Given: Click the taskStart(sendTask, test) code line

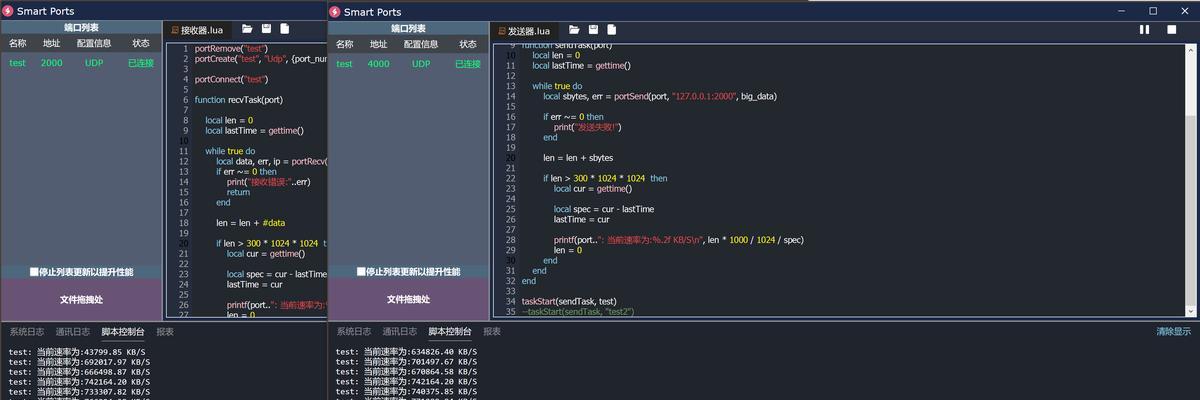Looking at the screenshot, I should point(569,301).
